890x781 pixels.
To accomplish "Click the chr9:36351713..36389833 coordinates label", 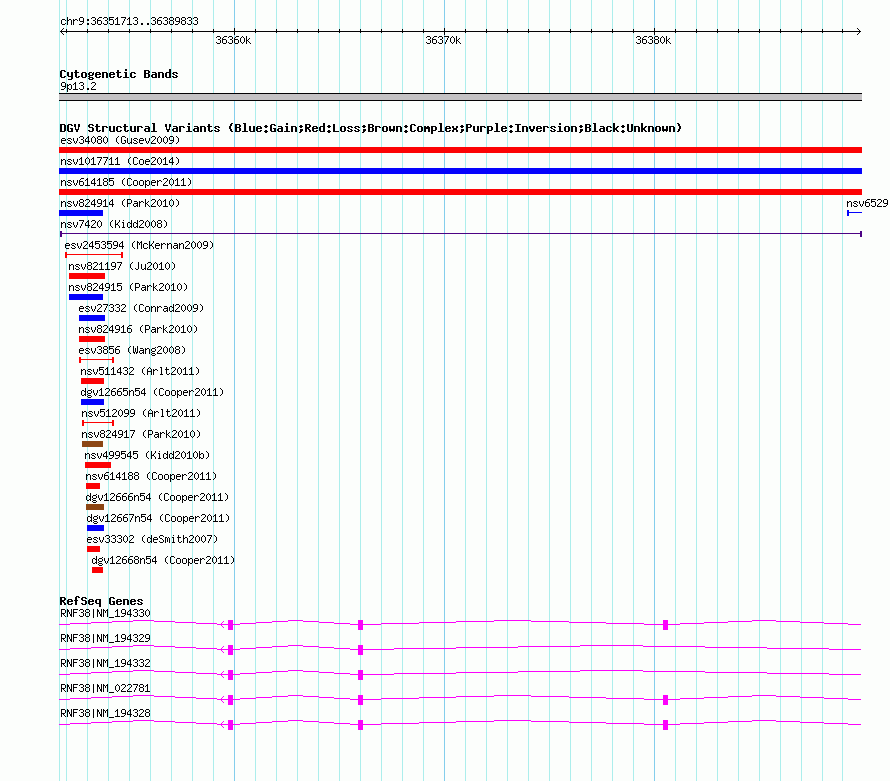I will point(129,21).
